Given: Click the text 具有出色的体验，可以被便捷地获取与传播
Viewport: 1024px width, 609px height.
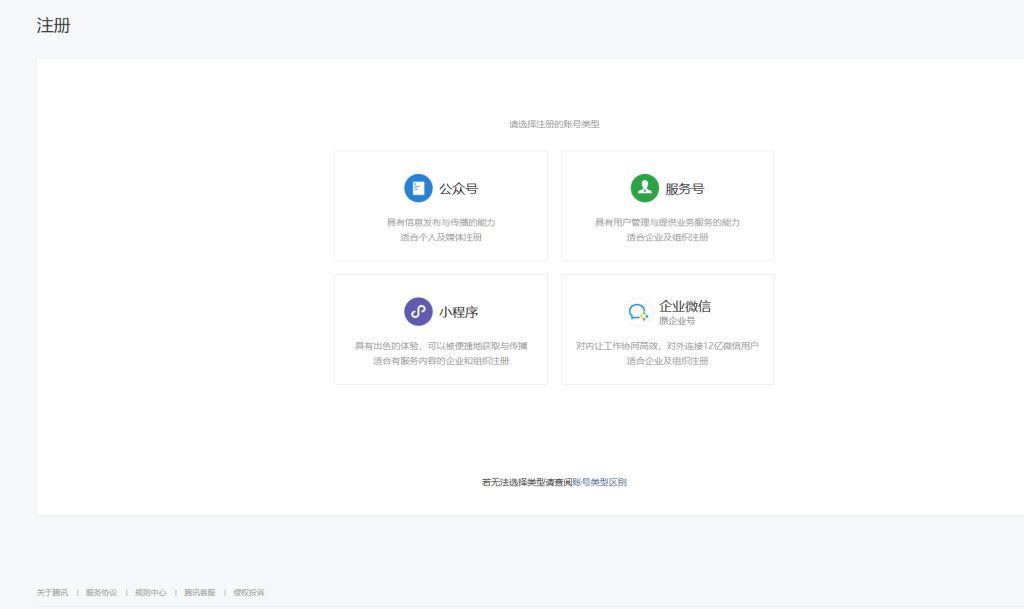Looking at the screenshot, I should point(441,346).
